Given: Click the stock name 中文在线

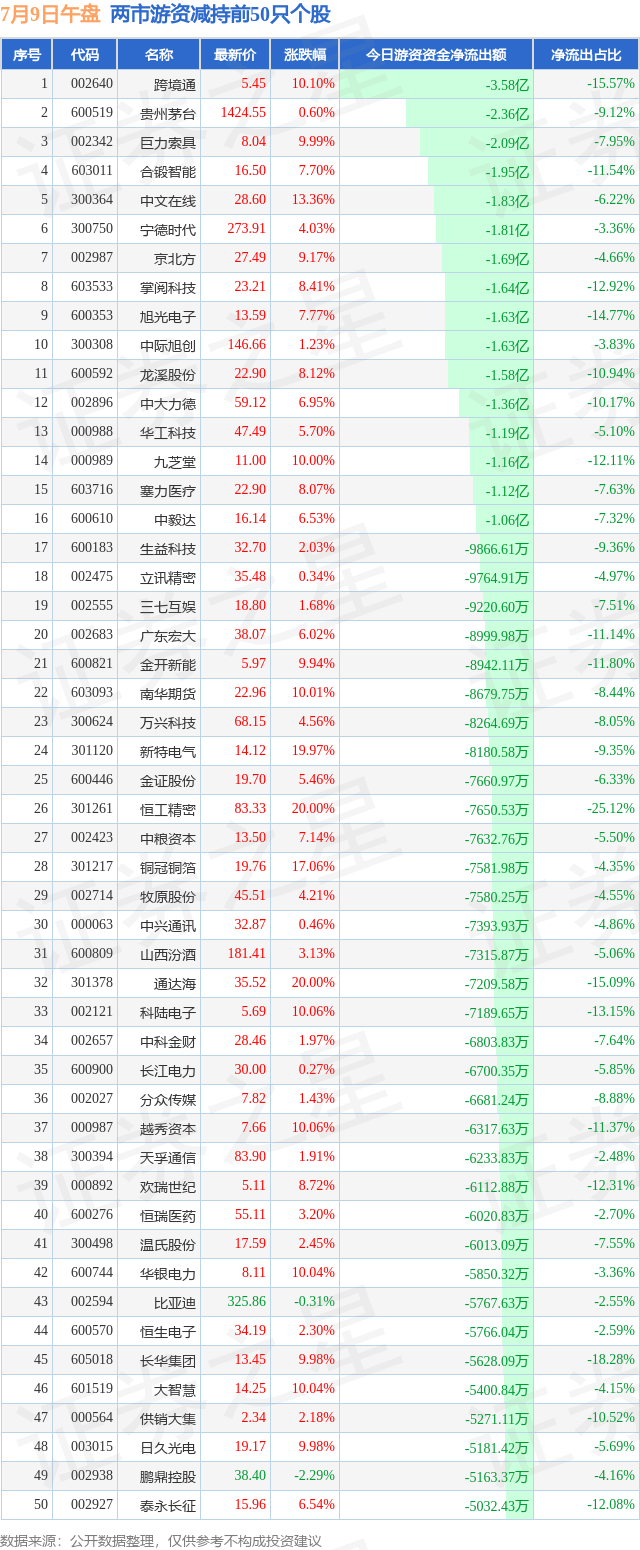Looking at the screenshot, I should click(x=168, y=200).
